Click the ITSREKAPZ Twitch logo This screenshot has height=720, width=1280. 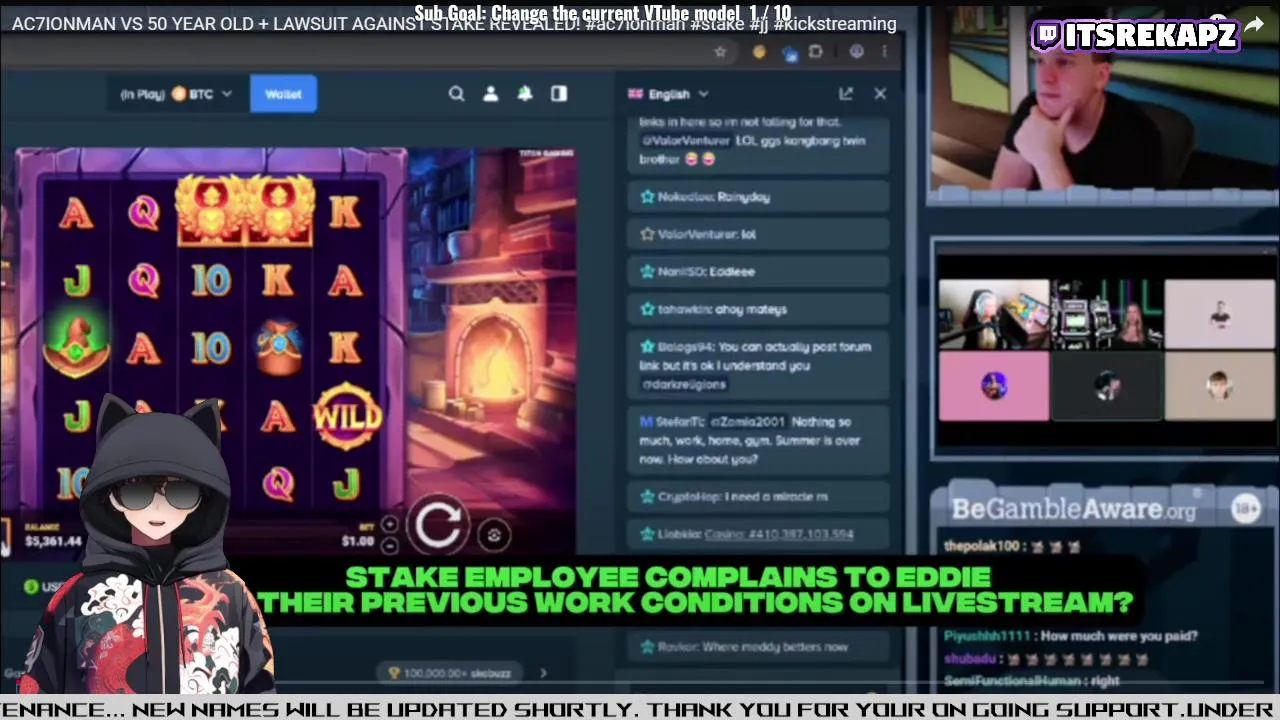[x=1135, y=36]
